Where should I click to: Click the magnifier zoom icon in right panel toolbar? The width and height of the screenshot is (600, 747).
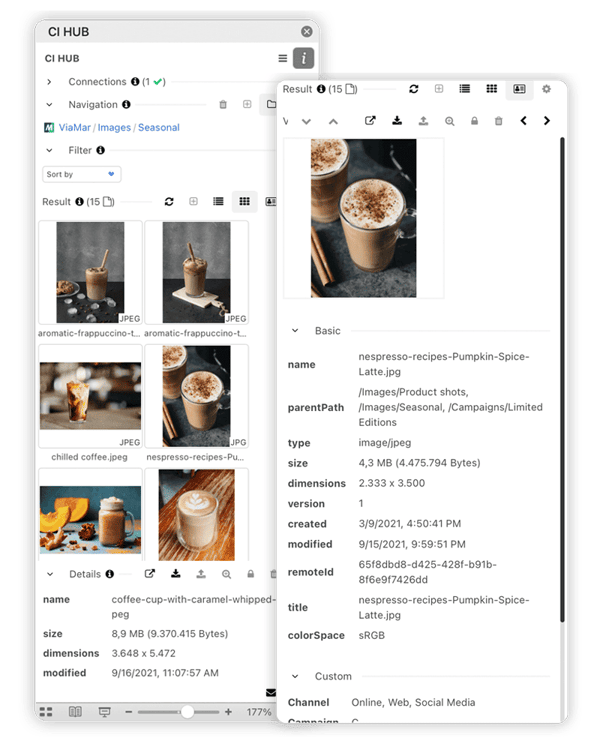449,121
